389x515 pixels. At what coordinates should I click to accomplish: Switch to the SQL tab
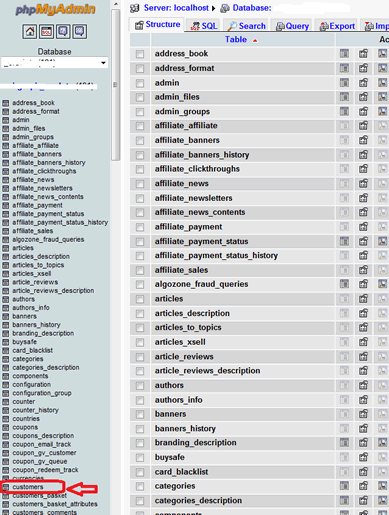click(204, 26)
